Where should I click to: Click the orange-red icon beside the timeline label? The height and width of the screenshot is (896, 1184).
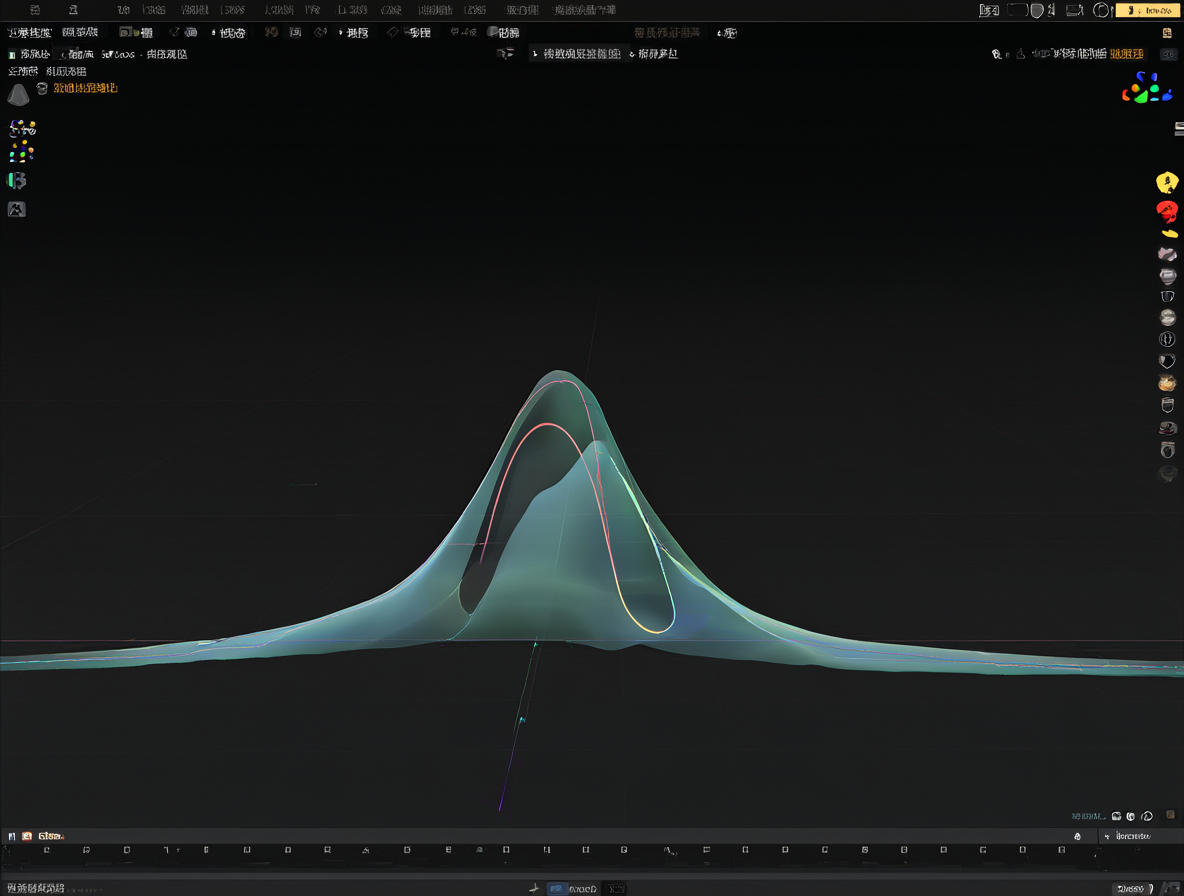click(27, 836)
